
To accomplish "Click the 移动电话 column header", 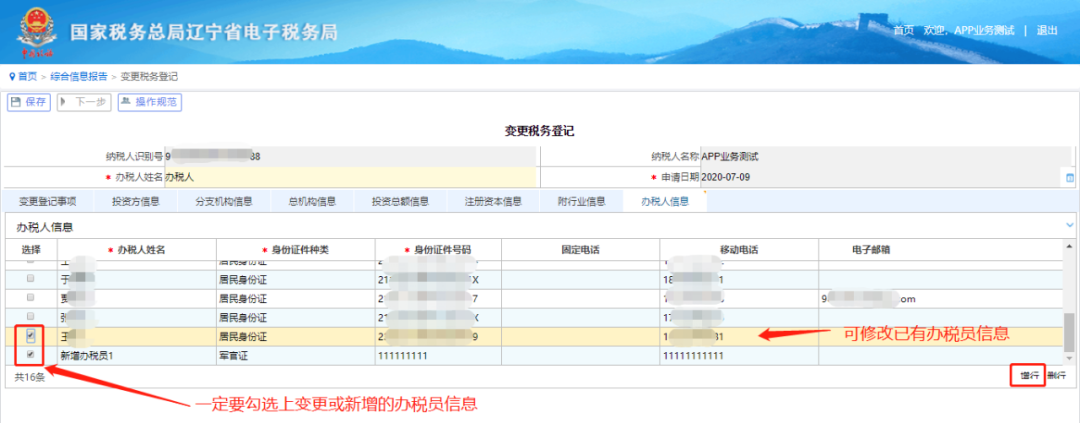I will (x=738, y=249).
